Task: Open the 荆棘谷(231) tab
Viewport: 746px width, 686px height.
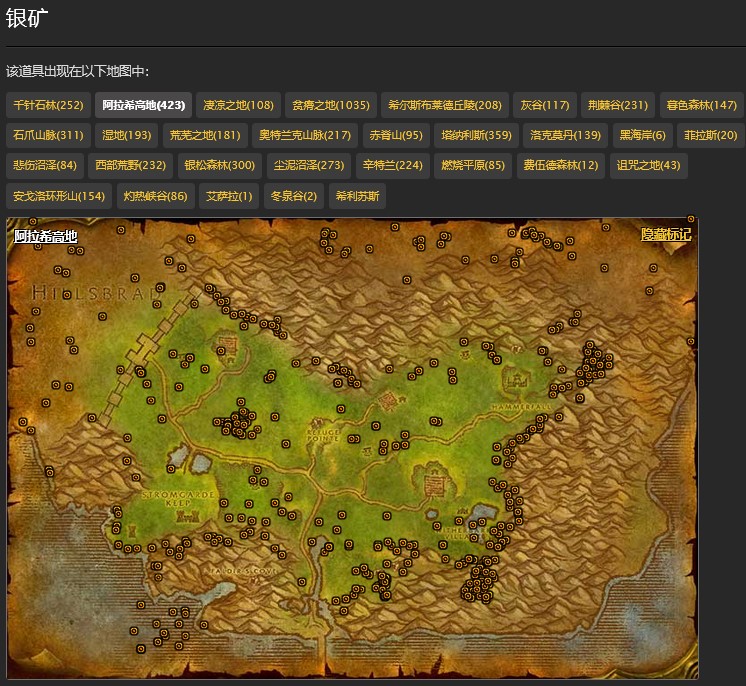Action: click(x=618, y=105)
